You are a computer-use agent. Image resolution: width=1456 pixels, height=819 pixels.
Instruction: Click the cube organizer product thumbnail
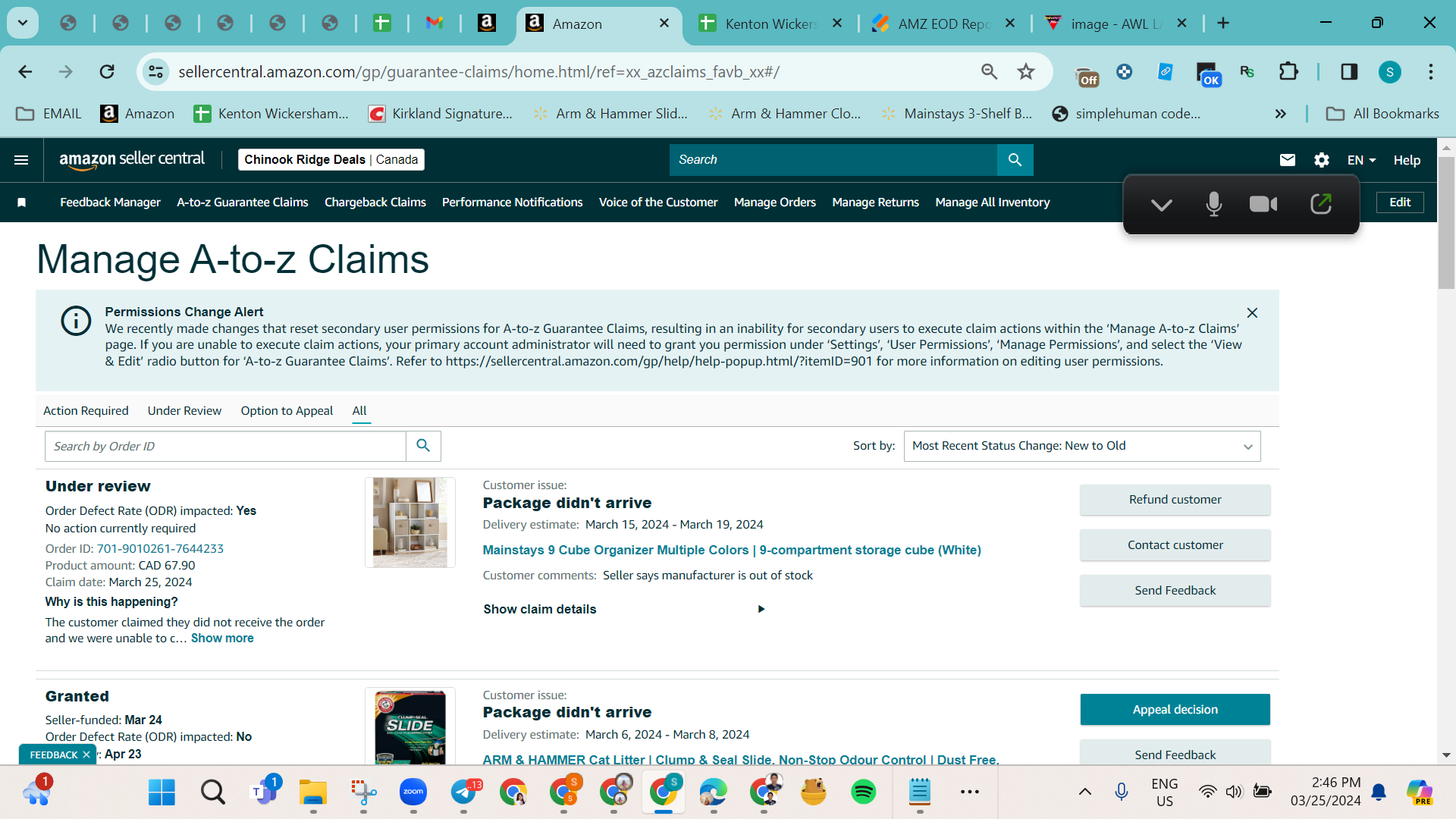(x=410, y=522)
